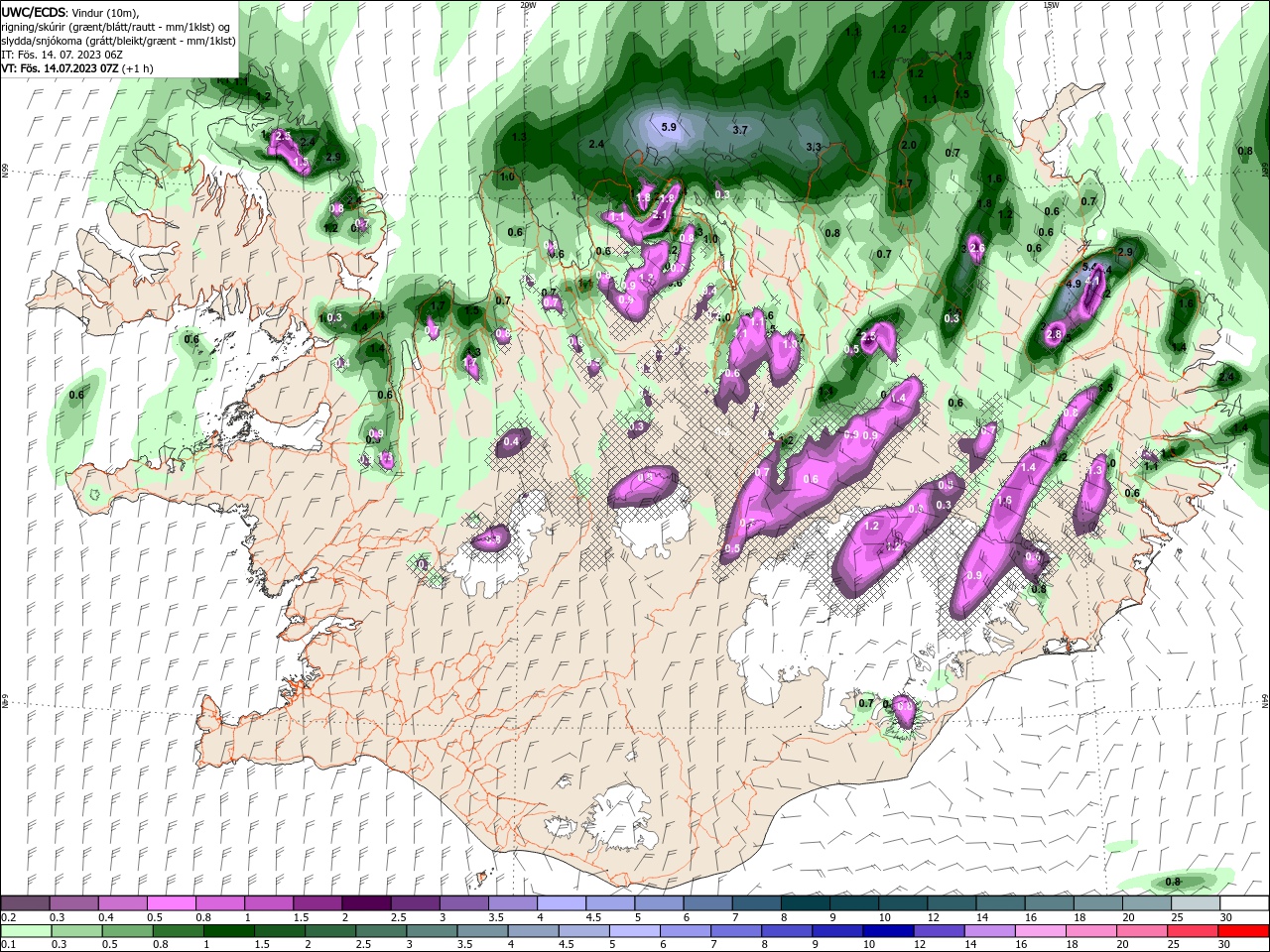Screen dimensions: 1270x952
Task: Click the 4.9 precipitation value in the east
Action: (1073, 284)
